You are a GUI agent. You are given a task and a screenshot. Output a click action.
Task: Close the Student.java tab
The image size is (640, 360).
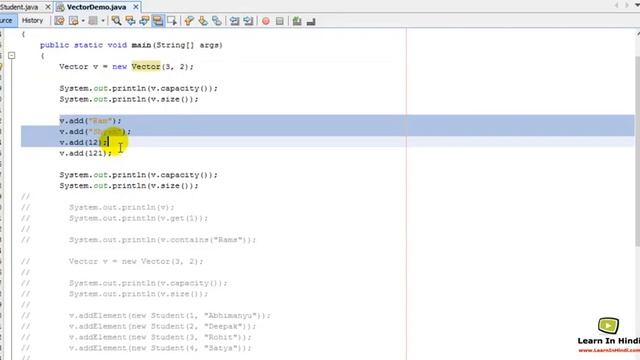tap(48, 7)
